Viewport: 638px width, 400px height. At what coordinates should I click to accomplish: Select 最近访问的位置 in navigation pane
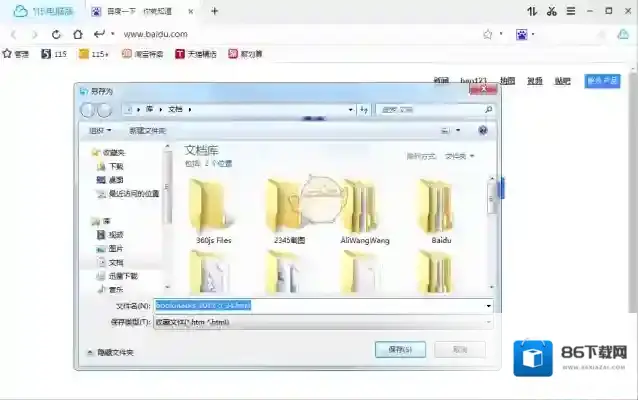pyautogui.click(x=128, y=194)
